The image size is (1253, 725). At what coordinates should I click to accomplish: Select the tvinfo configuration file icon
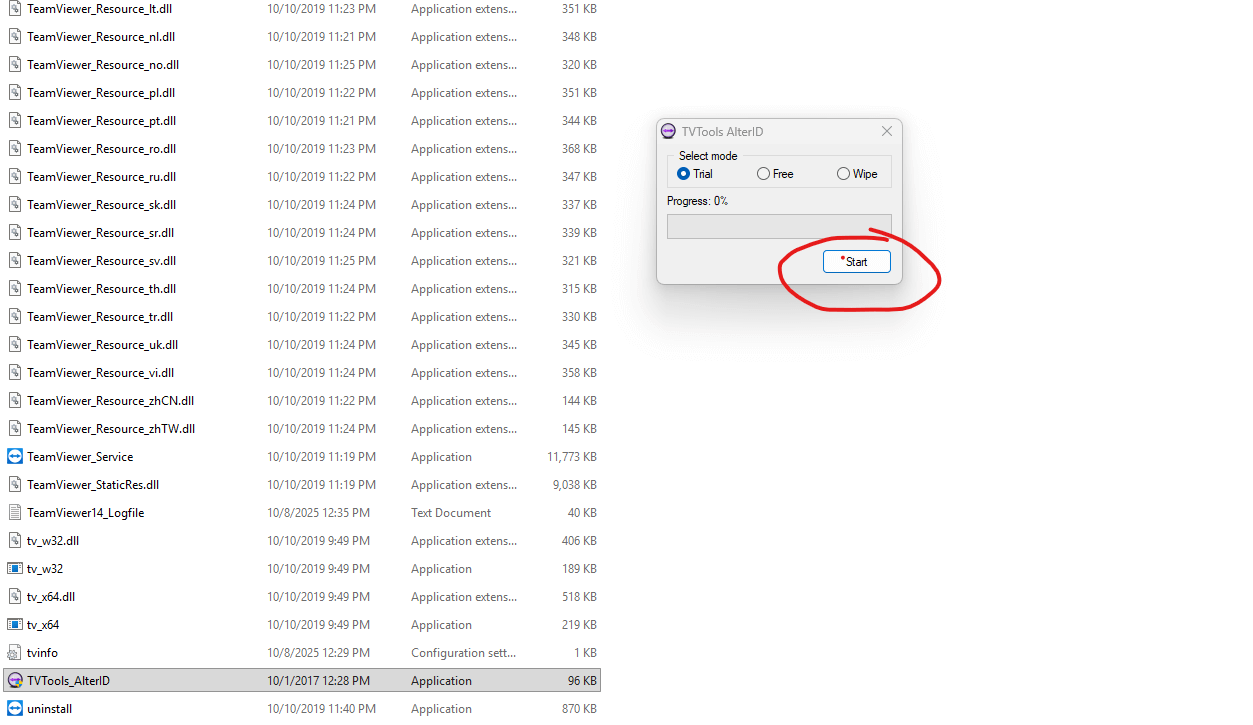tap(15, 653)
